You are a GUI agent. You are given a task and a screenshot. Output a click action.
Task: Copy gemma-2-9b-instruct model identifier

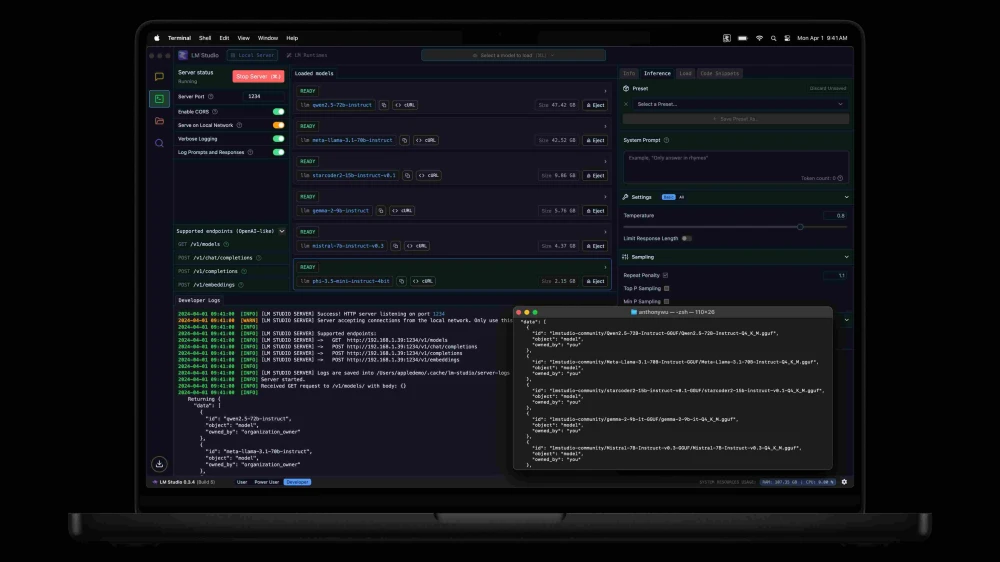coord(381,211)
